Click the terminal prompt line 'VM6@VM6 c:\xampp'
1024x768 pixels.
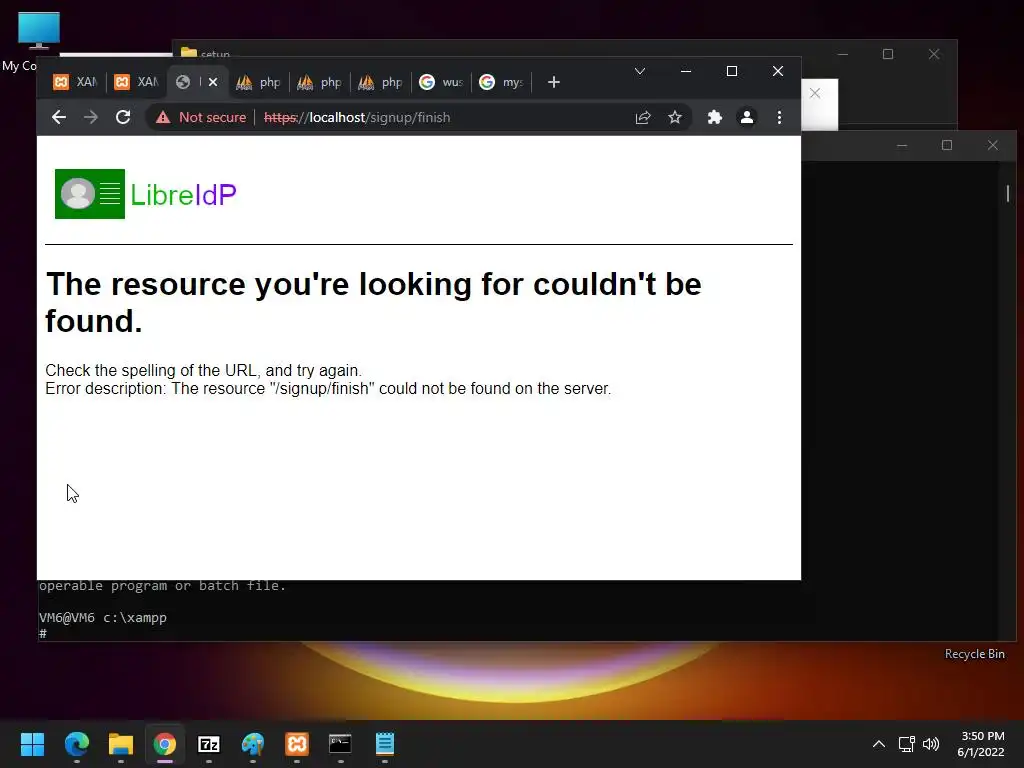point(103,618)
